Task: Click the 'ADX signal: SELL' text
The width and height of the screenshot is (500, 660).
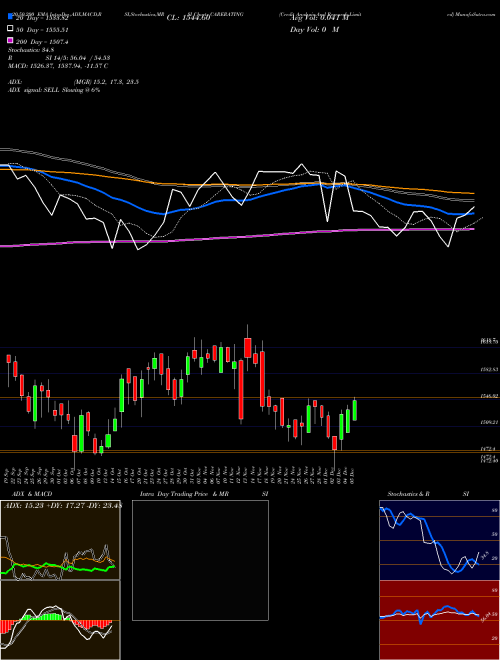Action: 34,90
